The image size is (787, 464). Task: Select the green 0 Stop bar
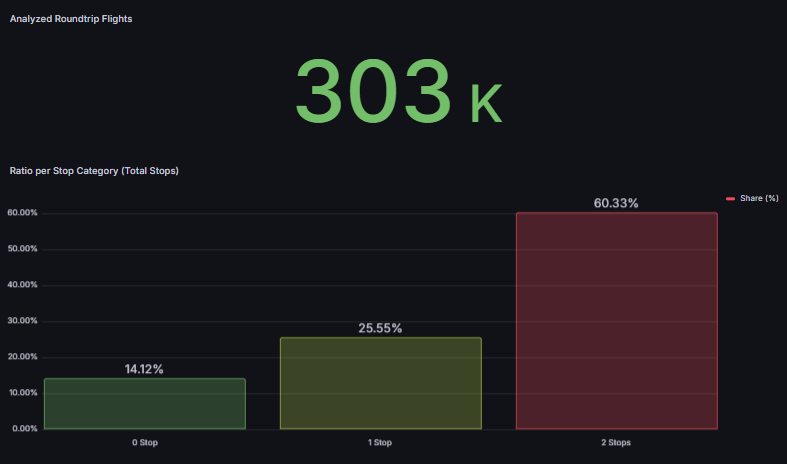coord(145,404)
